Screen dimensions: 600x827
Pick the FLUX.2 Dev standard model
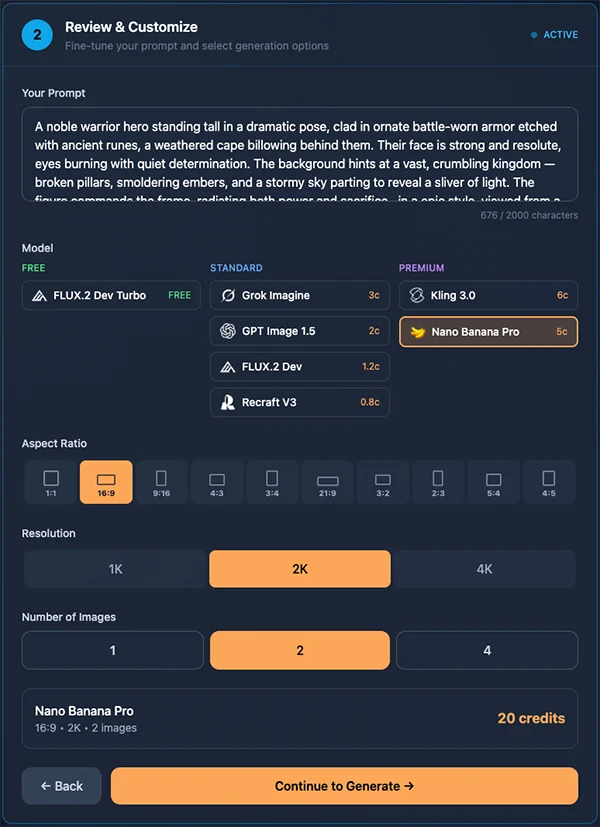(299, 366)
